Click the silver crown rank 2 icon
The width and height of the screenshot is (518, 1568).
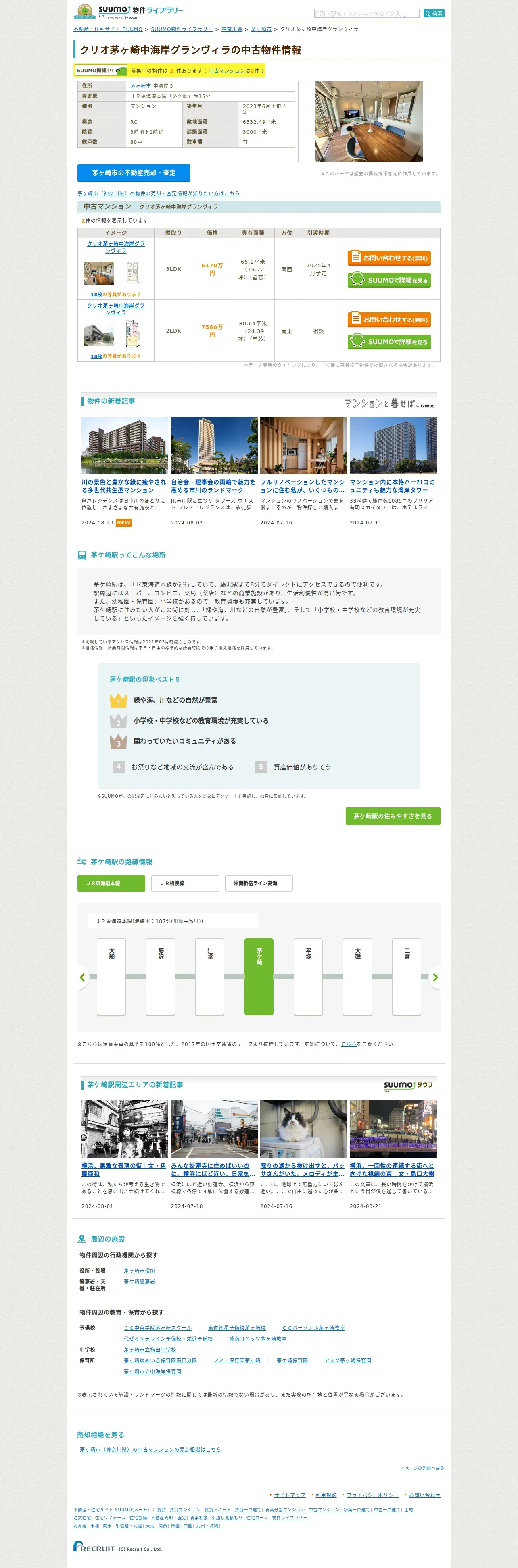pyautogui.click(x=118, y=721)
